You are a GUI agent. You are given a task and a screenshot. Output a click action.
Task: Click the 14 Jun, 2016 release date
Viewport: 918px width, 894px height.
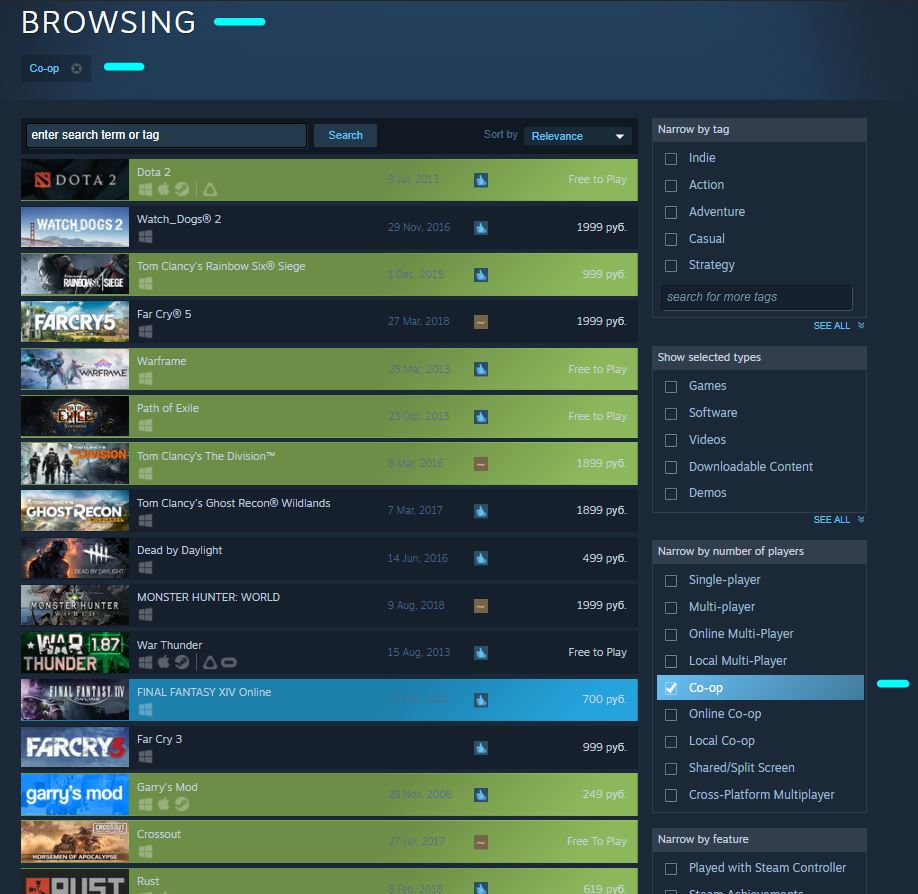pyautogui.click(x=417, y=558)
